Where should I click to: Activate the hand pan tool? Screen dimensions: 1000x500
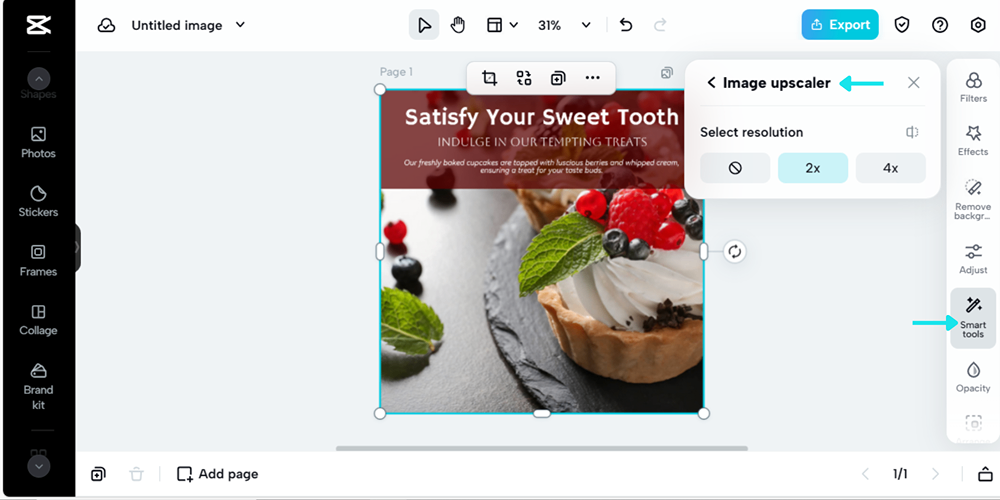(x=457, y=25)
